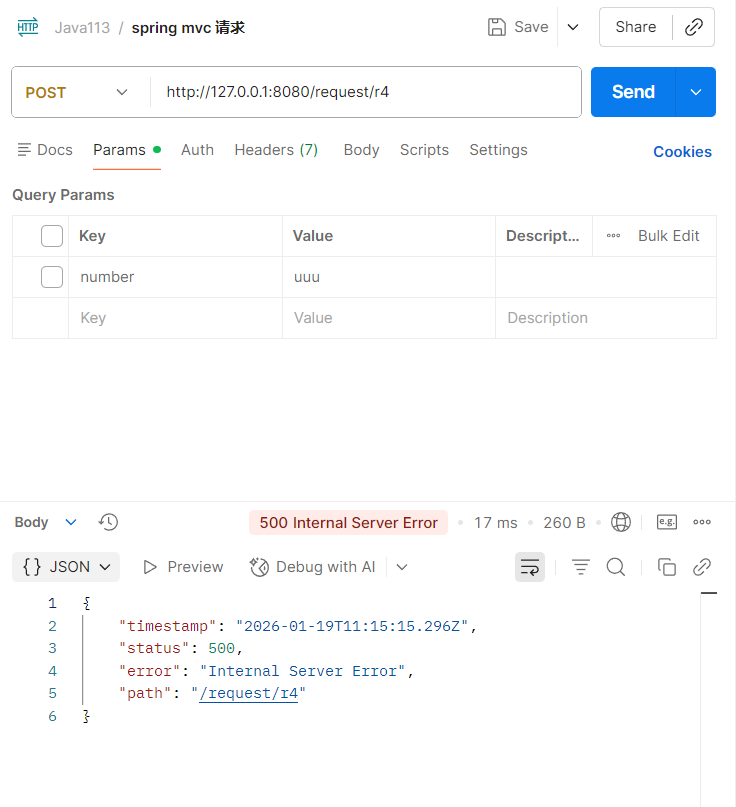Open the /request/r4 path link
736x807 pixels.
point(249,693)
